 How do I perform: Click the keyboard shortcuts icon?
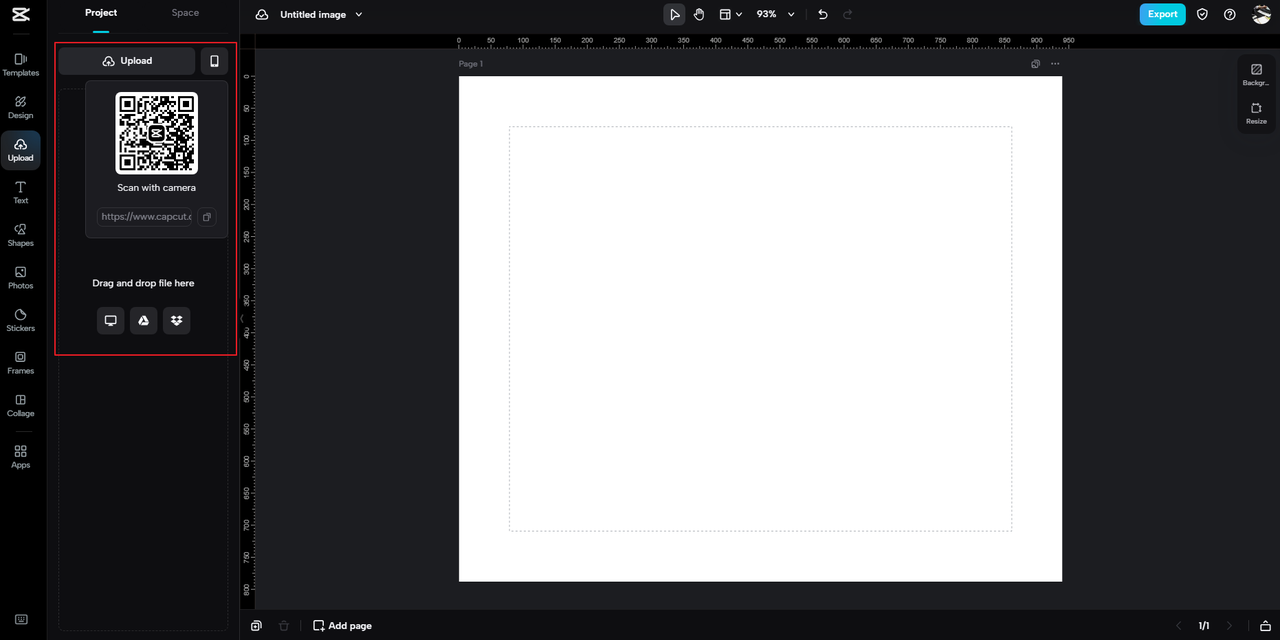click(21, 619)
